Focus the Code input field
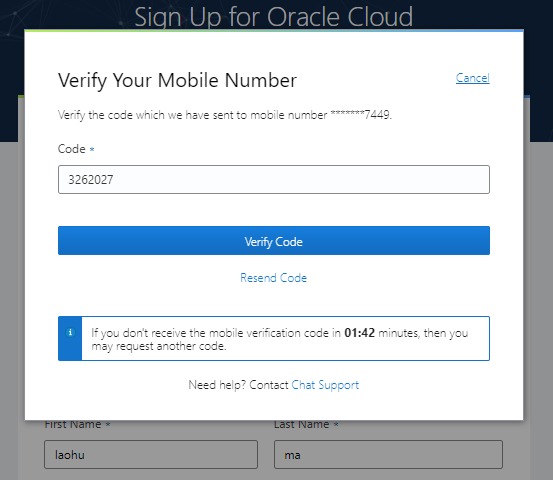The width and height of the screenshot is (553, 480). pyautogui.click(x=274, y=180)
